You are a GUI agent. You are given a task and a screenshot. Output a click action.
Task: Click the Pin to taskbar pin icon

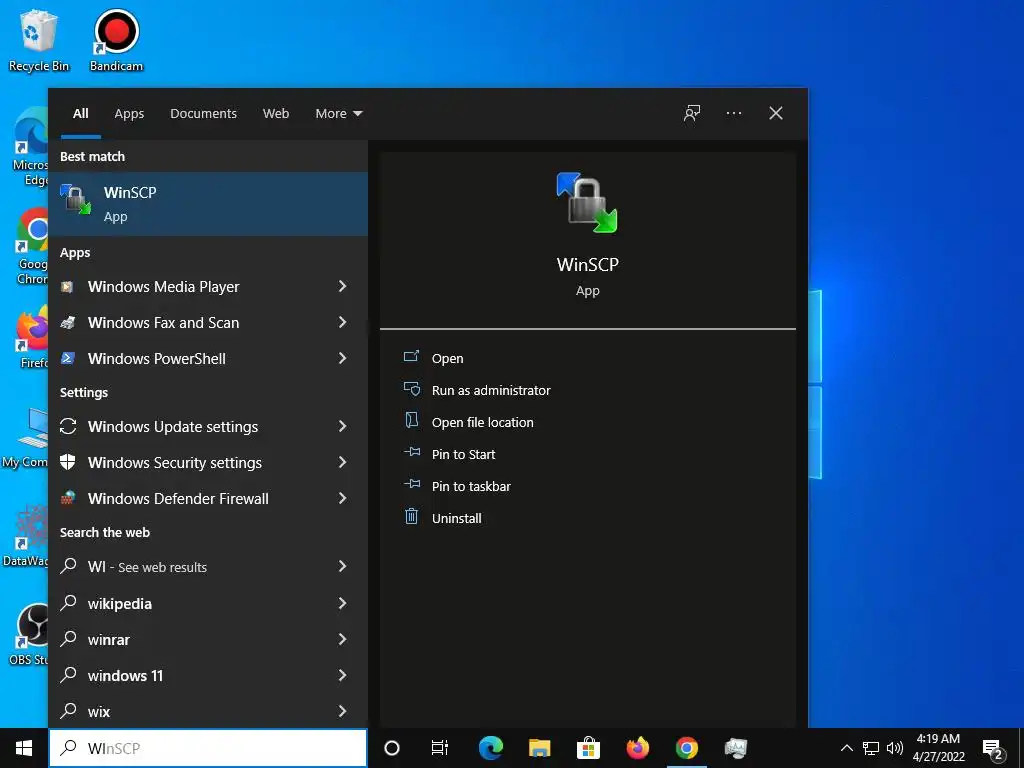coord(411,485)
